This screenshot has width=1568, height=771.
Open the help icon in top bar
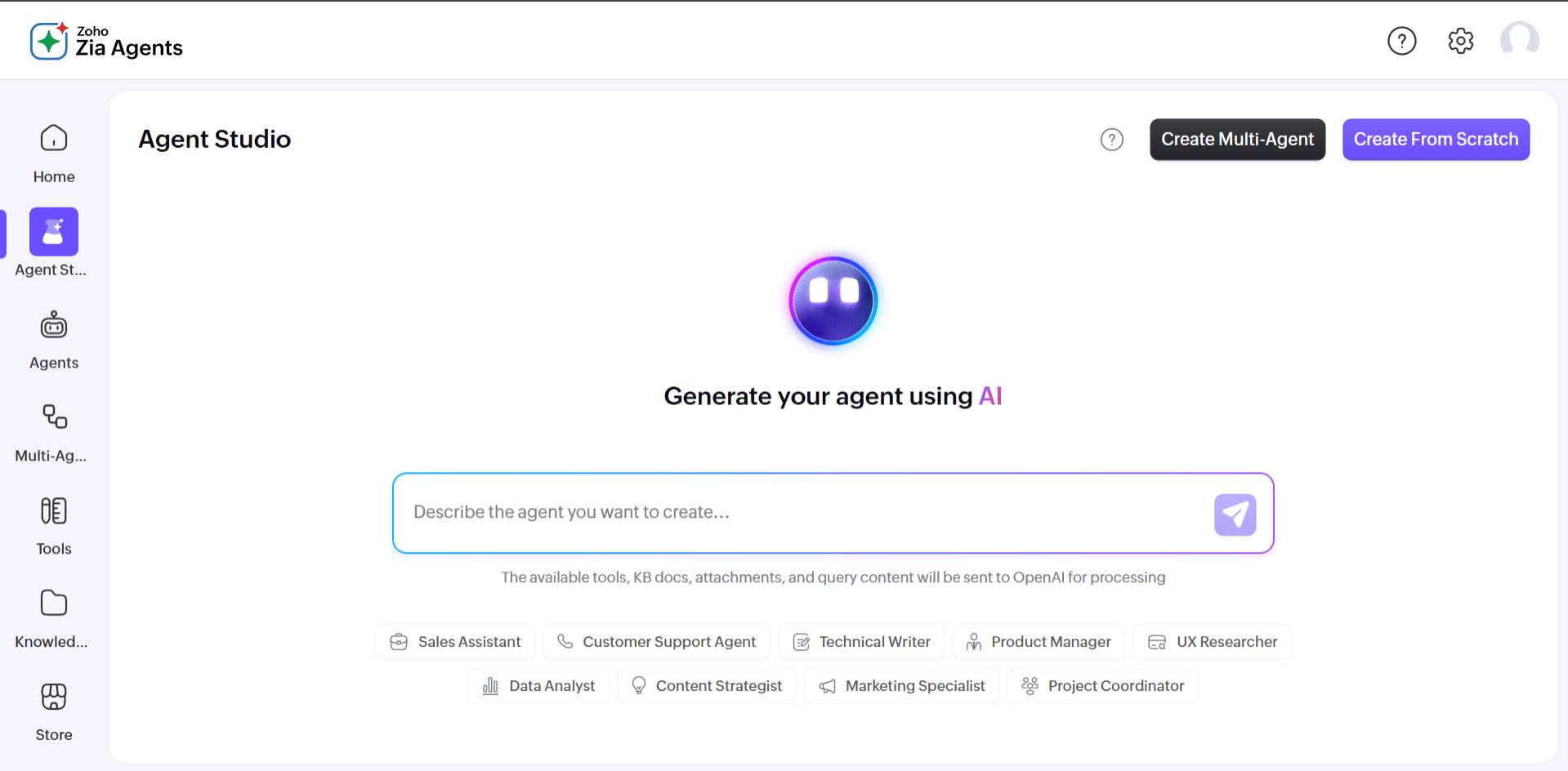pos(1402,41)
